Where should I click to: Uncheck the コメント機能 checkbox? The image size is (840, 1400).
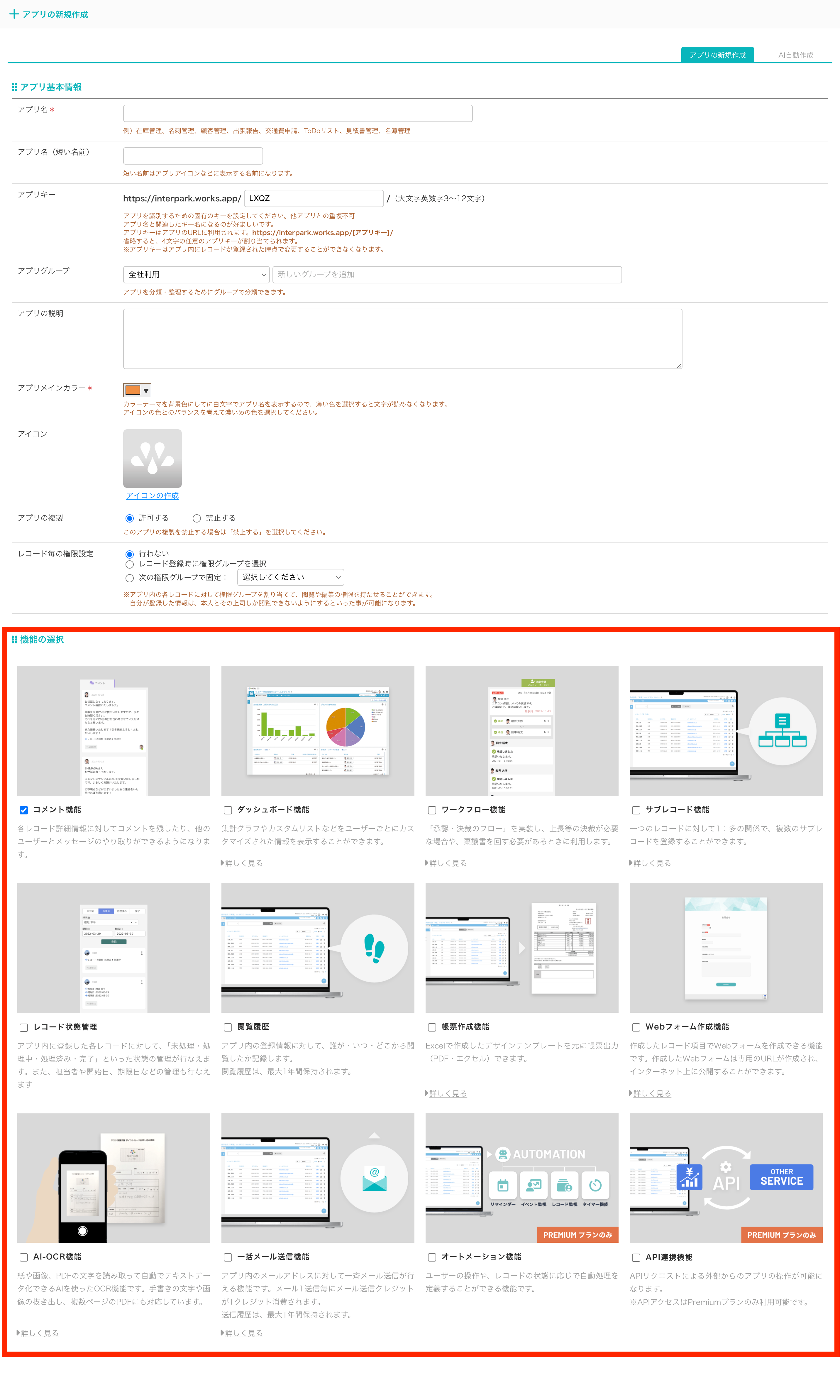[24, 810]
